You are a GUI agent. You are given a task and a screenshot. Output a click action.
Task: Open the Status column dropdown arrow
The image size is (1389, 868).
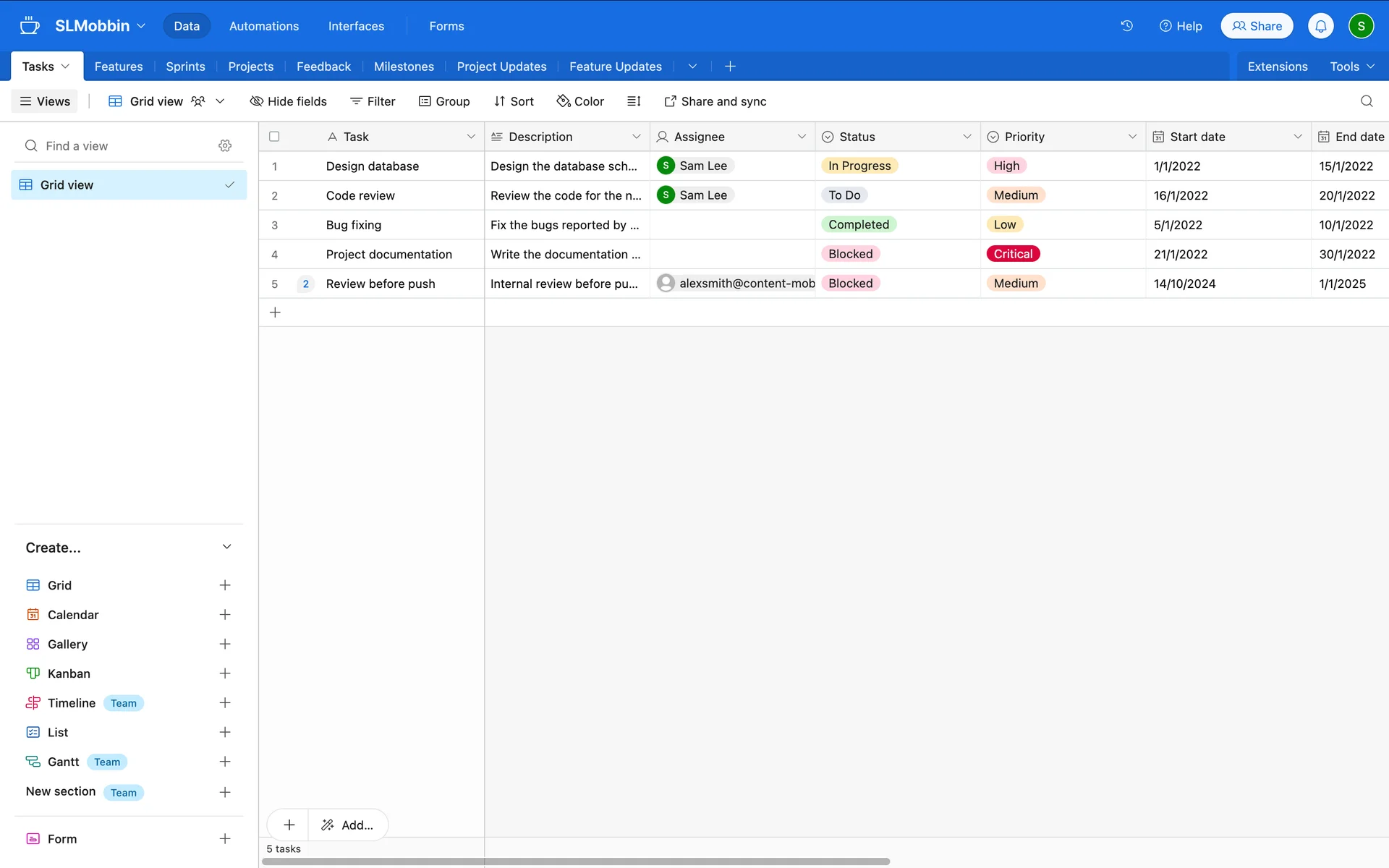click(967, 137)
